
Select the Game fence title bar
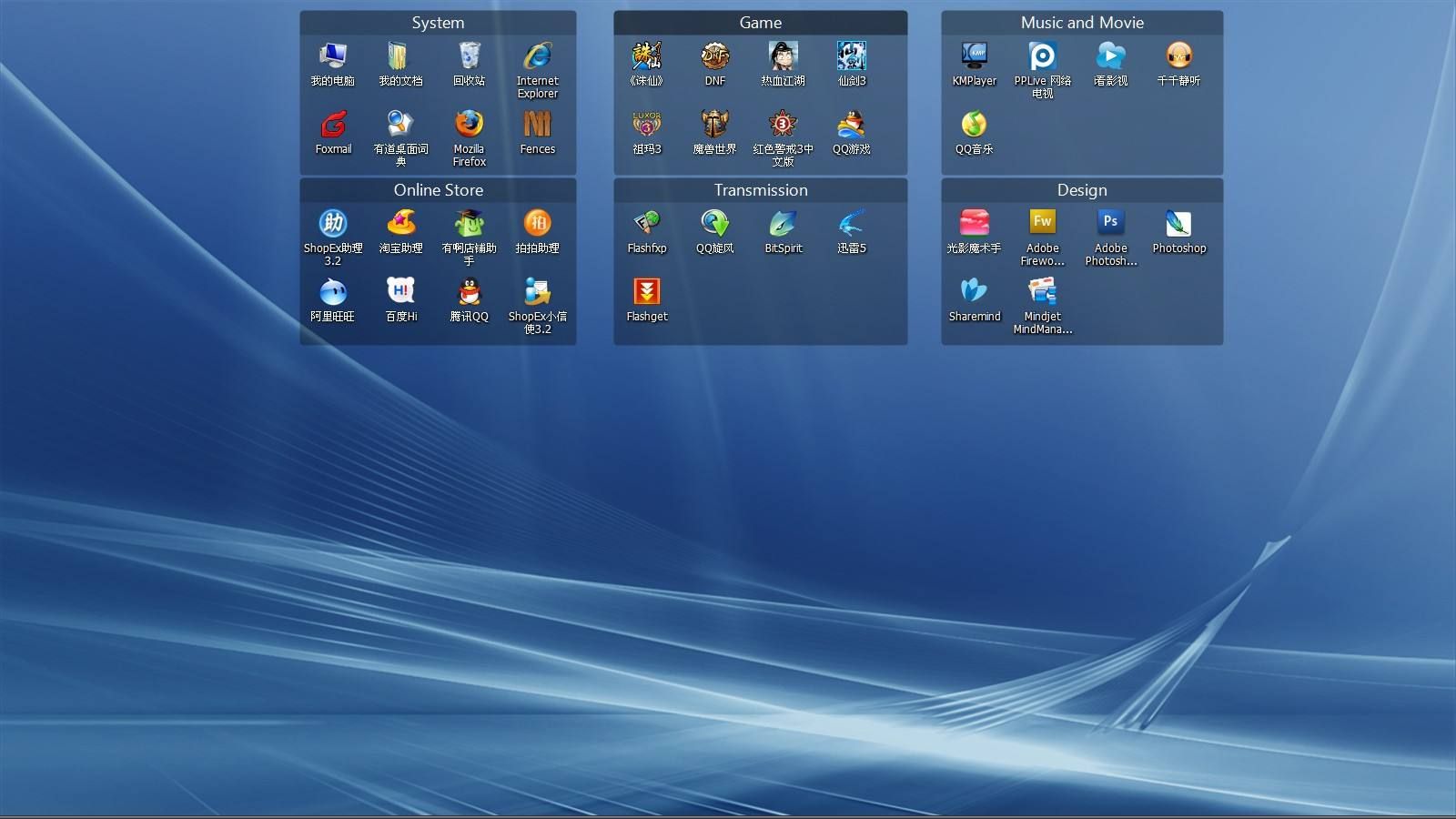pos(760,23)
